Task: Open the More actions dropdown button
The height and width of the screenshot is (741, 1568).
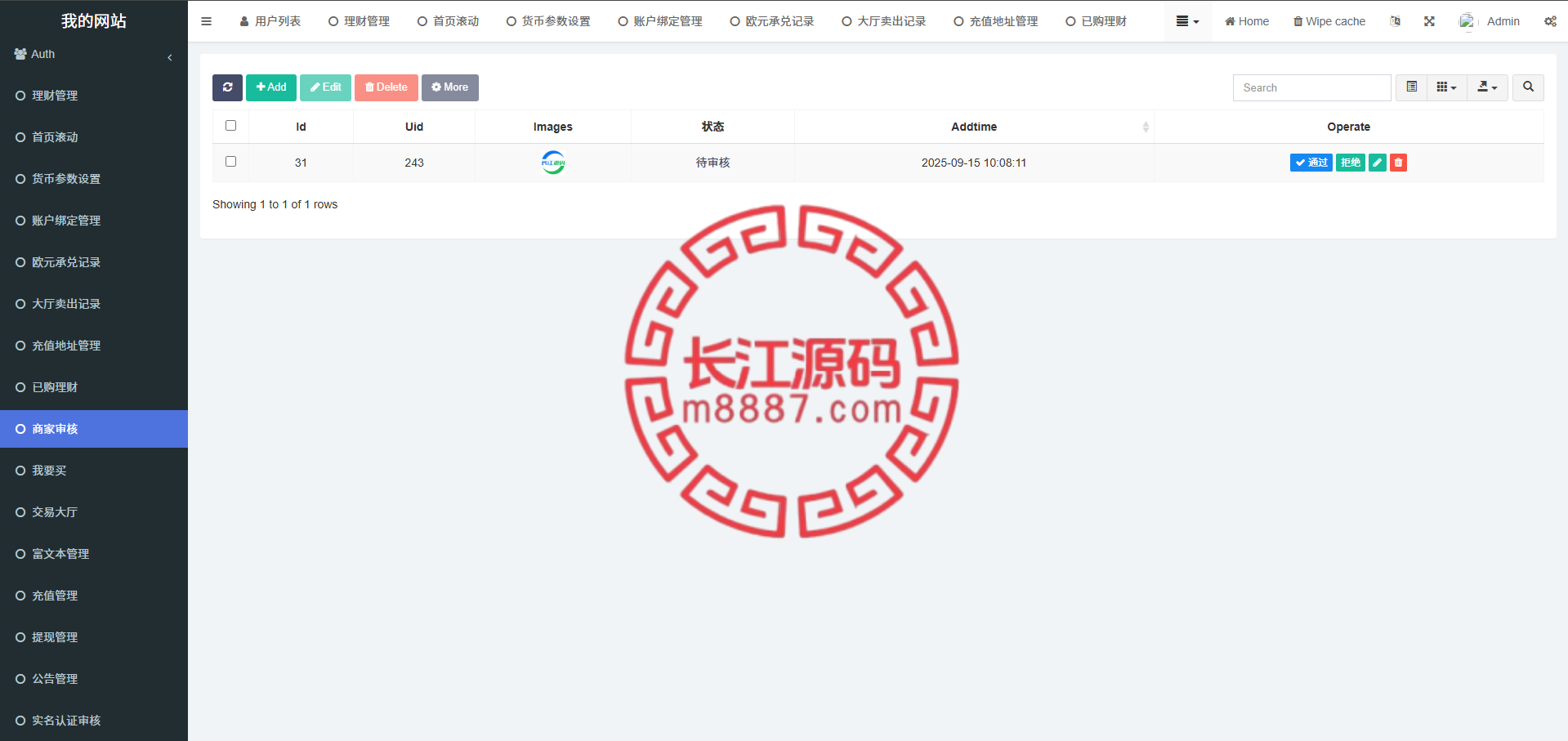Action: tap(450, 87)
